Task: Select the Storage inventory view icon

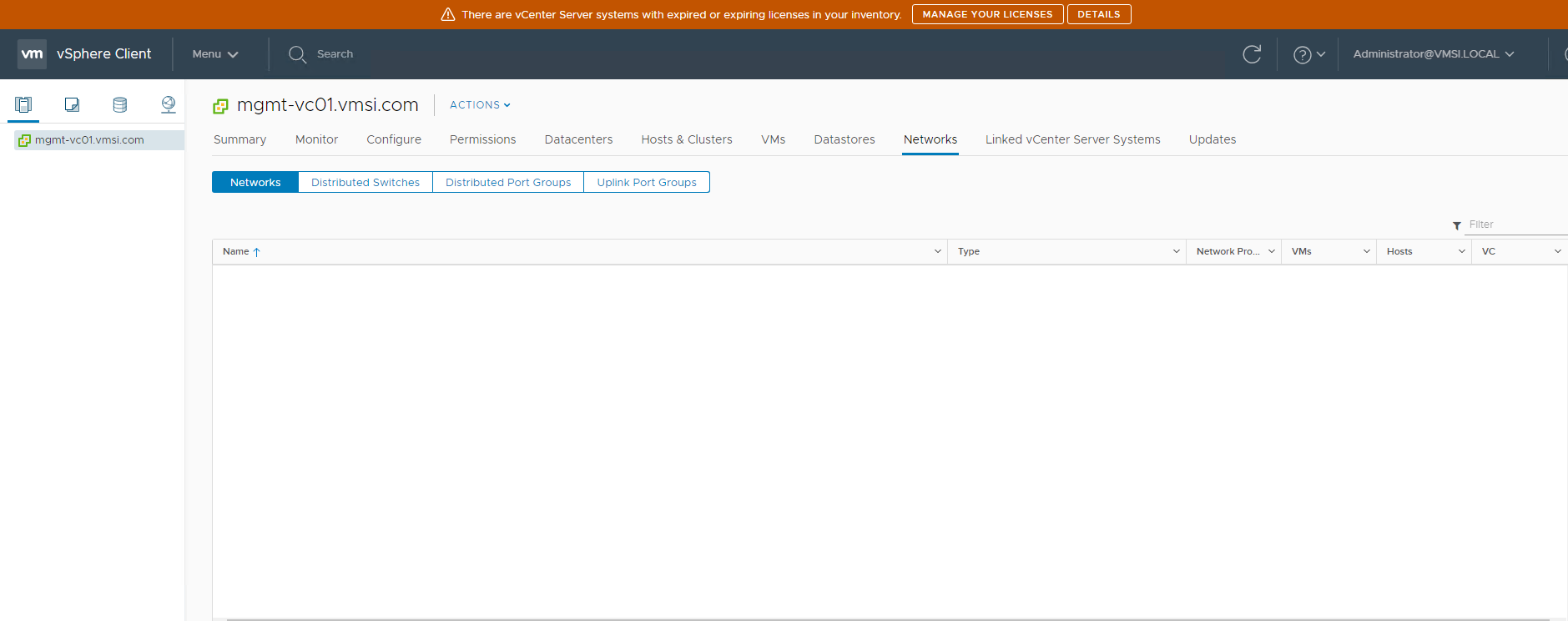Action: (x=120, y=104)
